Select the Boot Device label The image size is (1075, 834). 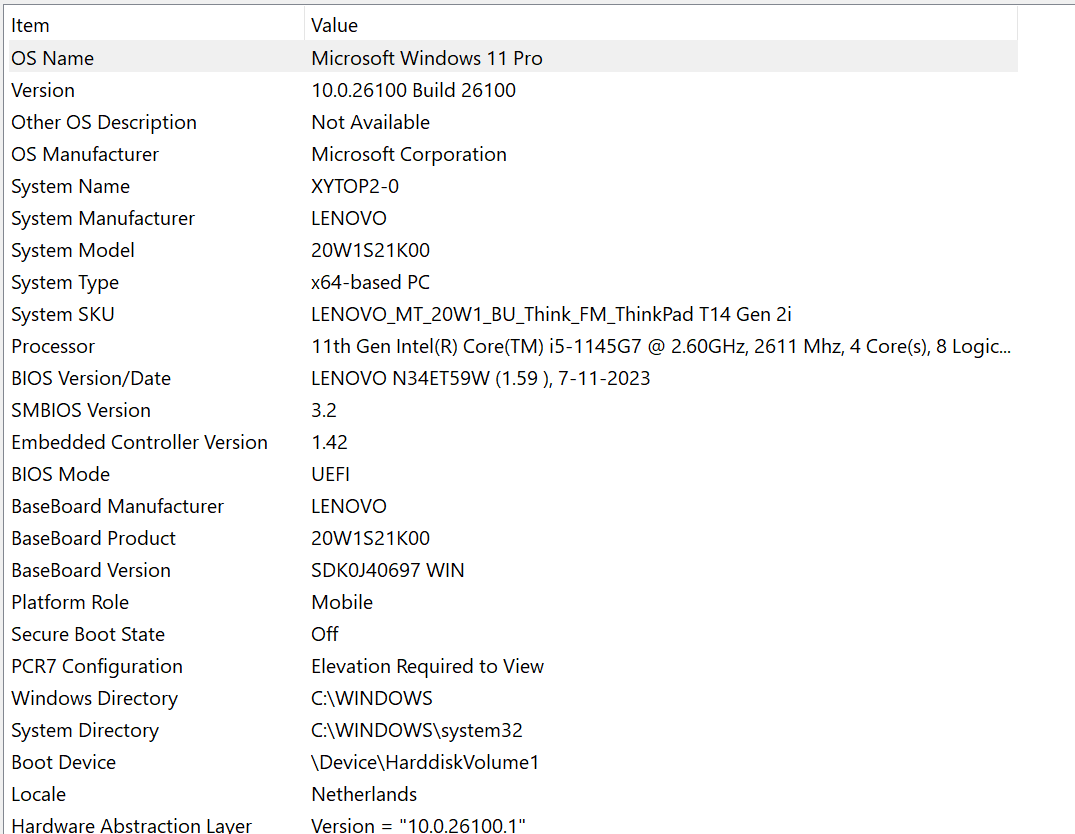64,763
